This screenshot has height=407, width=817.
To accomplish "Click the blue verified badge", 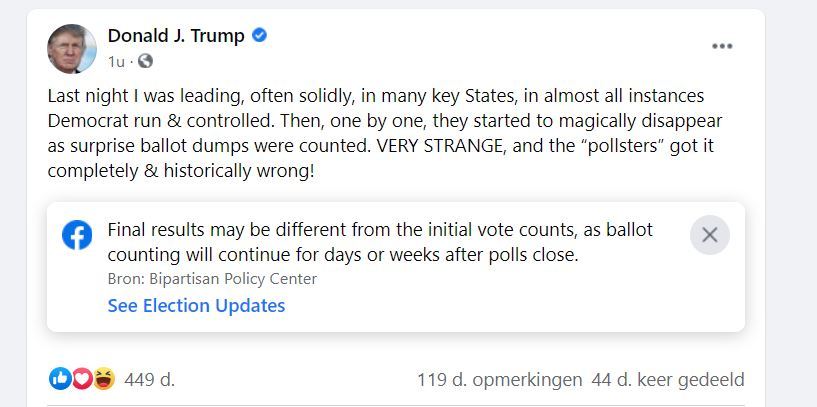I will coord(259,35).
